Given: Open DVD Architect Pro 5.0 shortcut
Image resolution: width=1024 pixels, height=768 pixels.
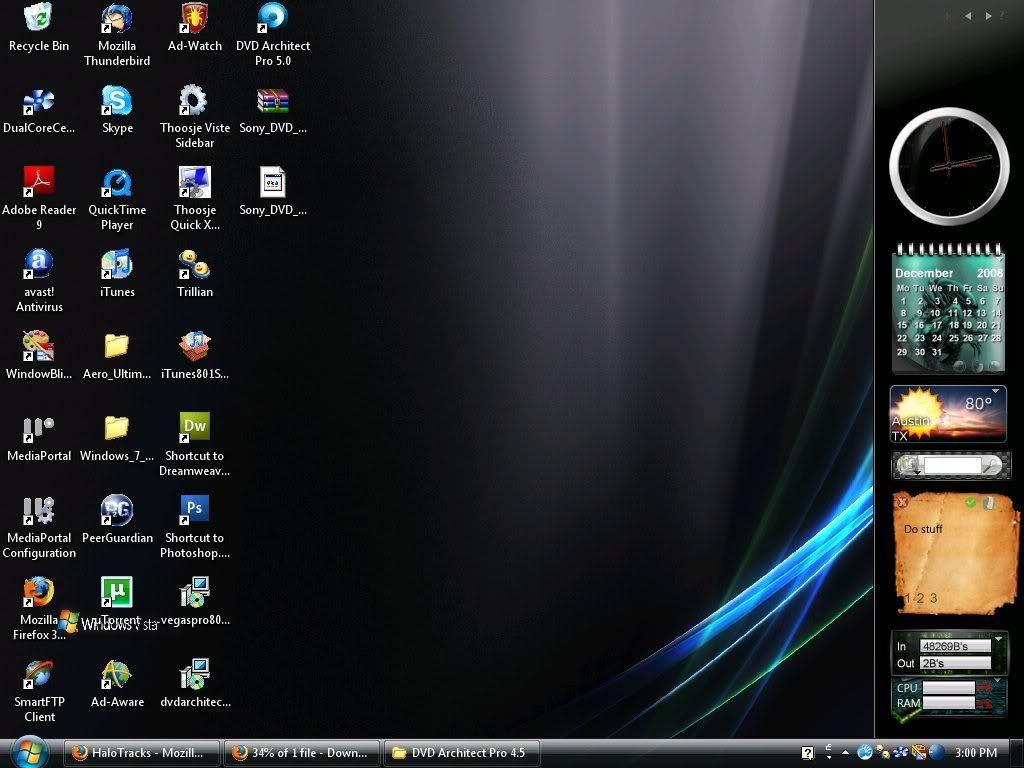Looking at the screenshot, I should pyautogui.click(x=273, y=35).
